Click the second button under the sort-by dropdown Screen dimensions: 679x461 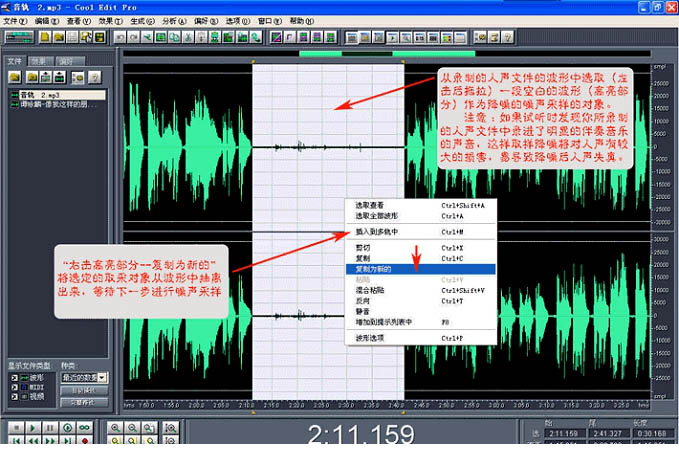pyautogui.click(x=84, y=403)
